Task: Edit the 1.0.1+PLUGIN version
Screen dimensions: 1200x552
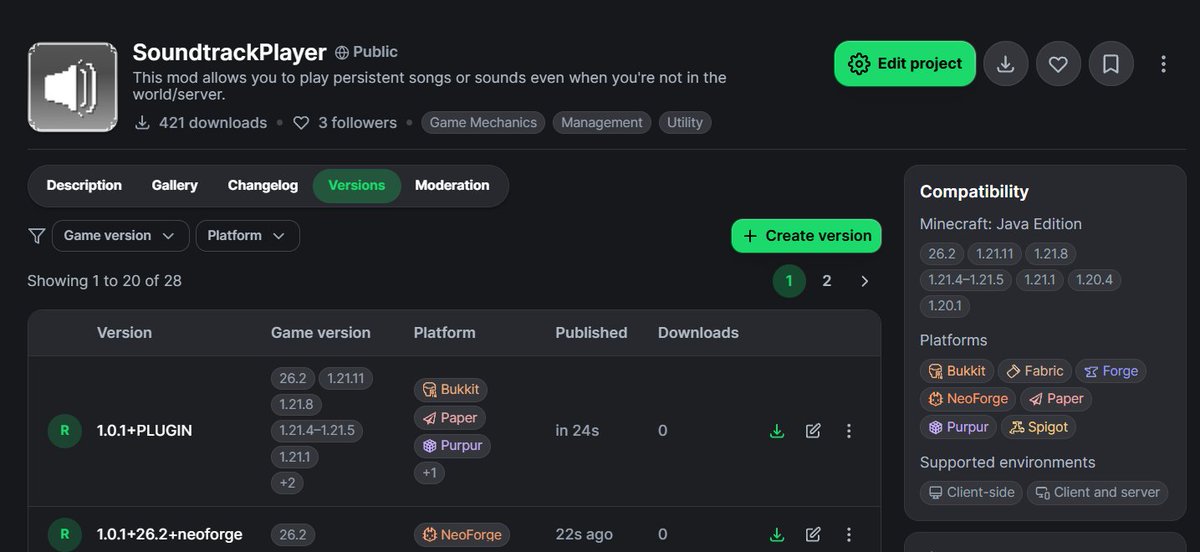Action: (x=813, y=431)
